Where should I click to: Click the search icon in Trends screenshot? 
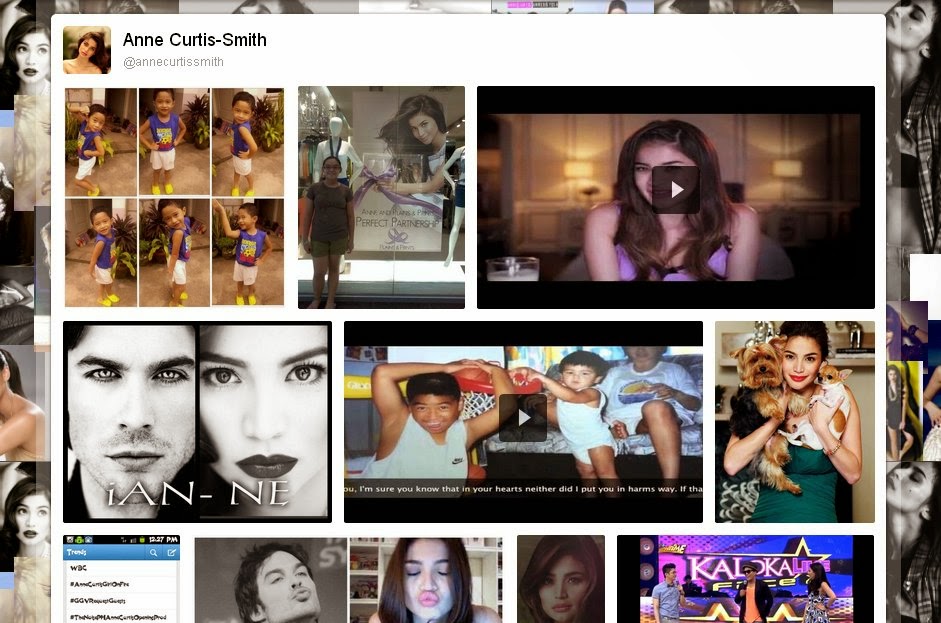(x=153, y=552)
